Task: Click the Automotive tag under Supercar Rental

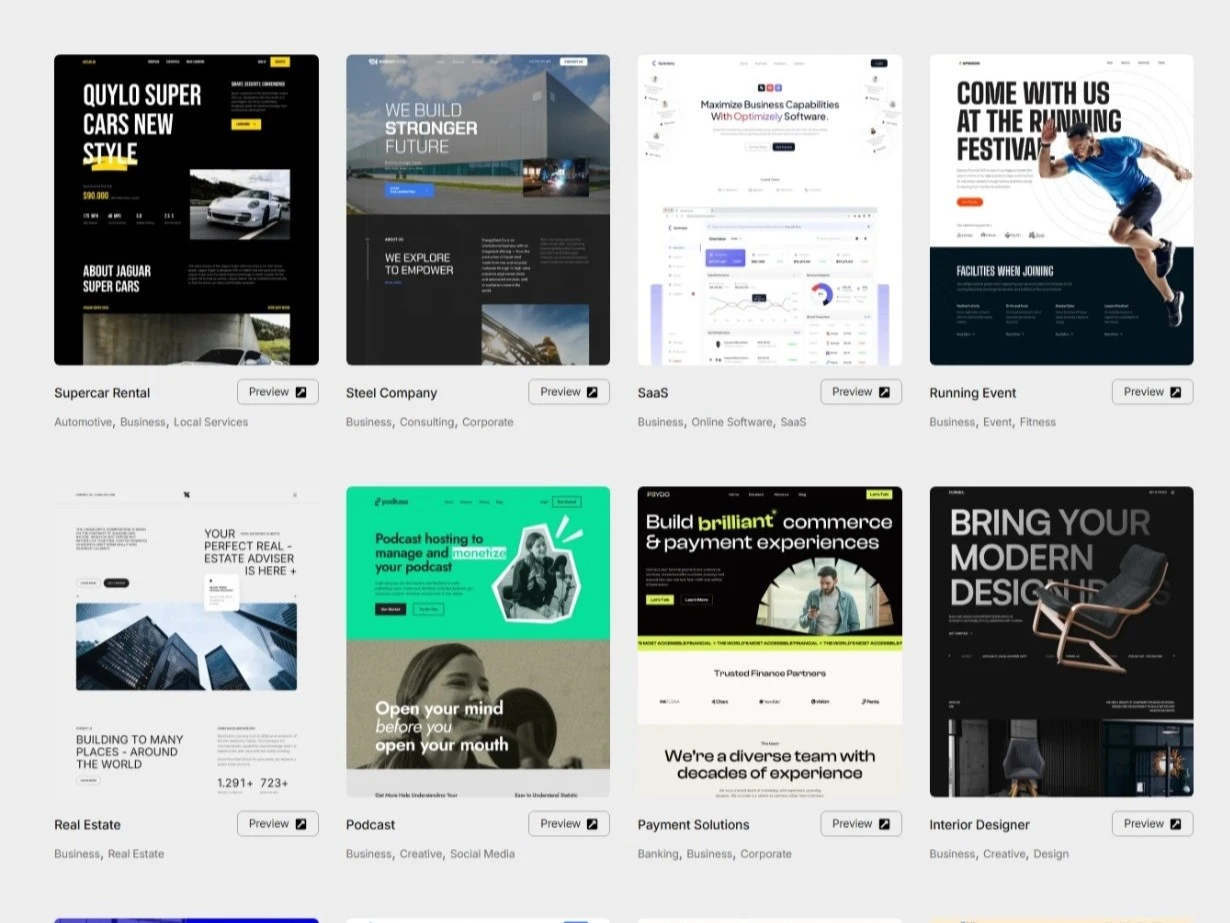Action: click(83, 422)
